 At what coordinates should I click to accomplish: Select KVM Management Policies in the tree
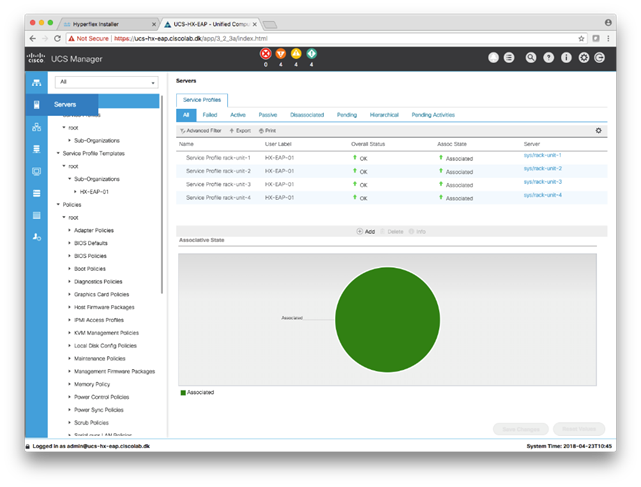click(106, 332)
